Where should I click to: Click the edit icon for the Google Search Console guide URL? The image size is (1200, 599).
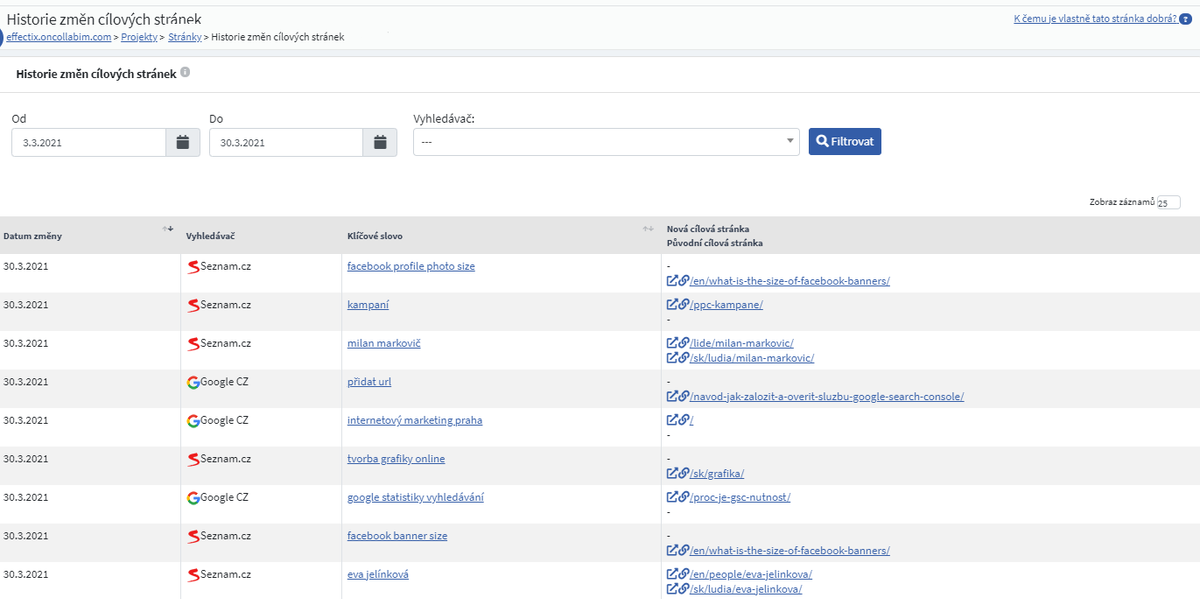pyautogui.click(x=672, y=396)
